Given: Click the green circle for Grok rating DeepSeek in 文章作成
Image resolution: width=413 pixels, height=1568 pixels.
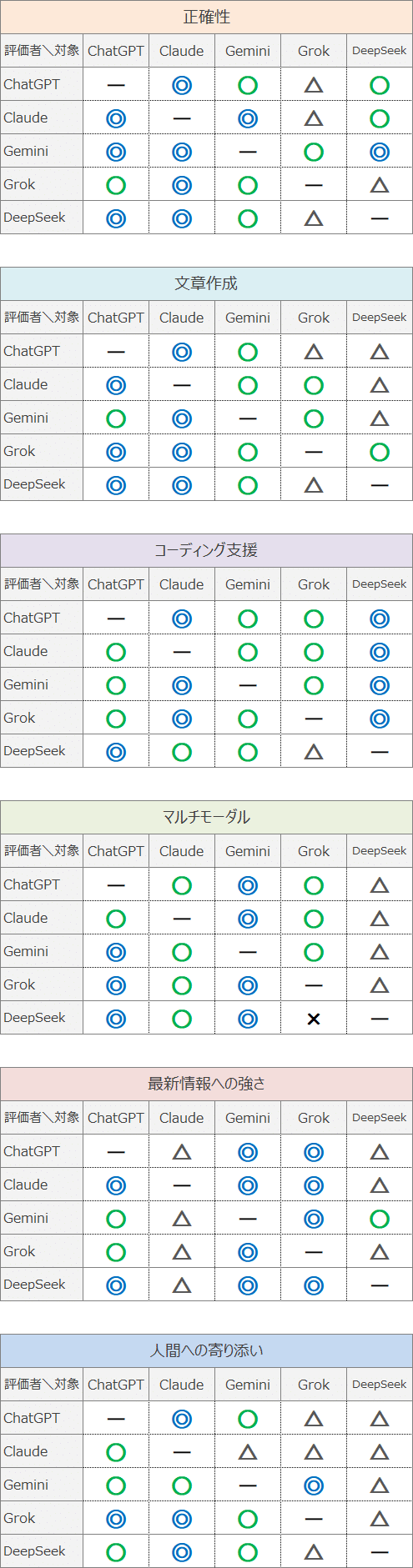Looking at the screenshot, I should coord(380,452).
